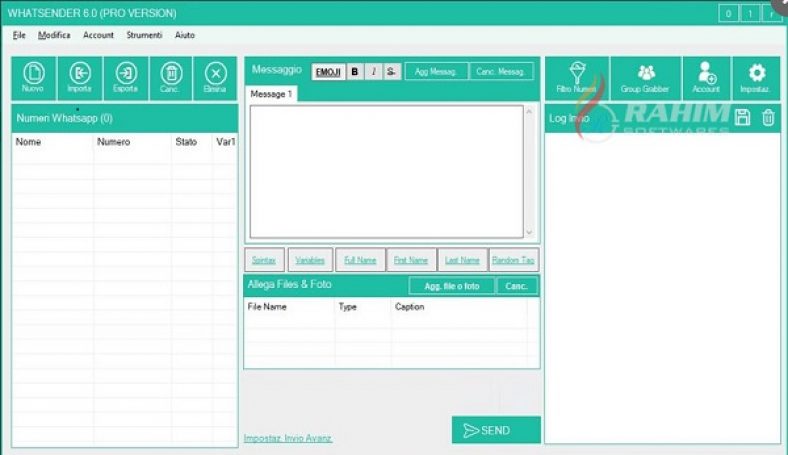This screenshot has width=788, height=455.
Task: Open the EMOJI picker
Action: point(328,72)
